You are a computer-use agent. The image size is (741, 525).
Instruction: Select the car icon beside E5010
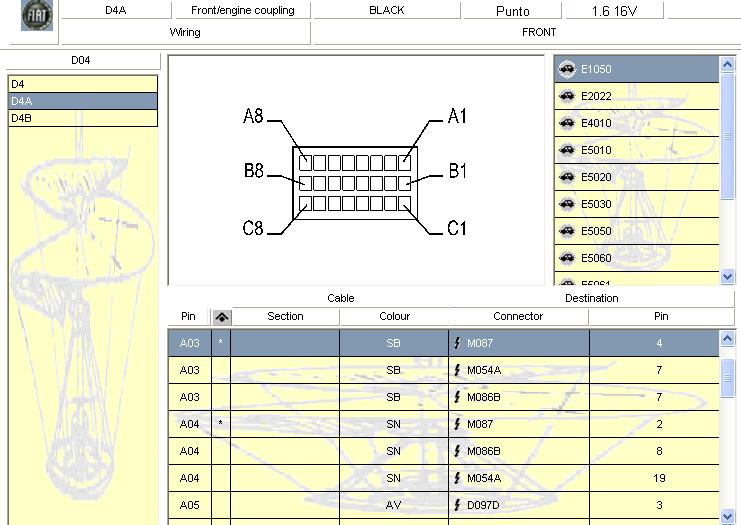(x=567, y=150)
